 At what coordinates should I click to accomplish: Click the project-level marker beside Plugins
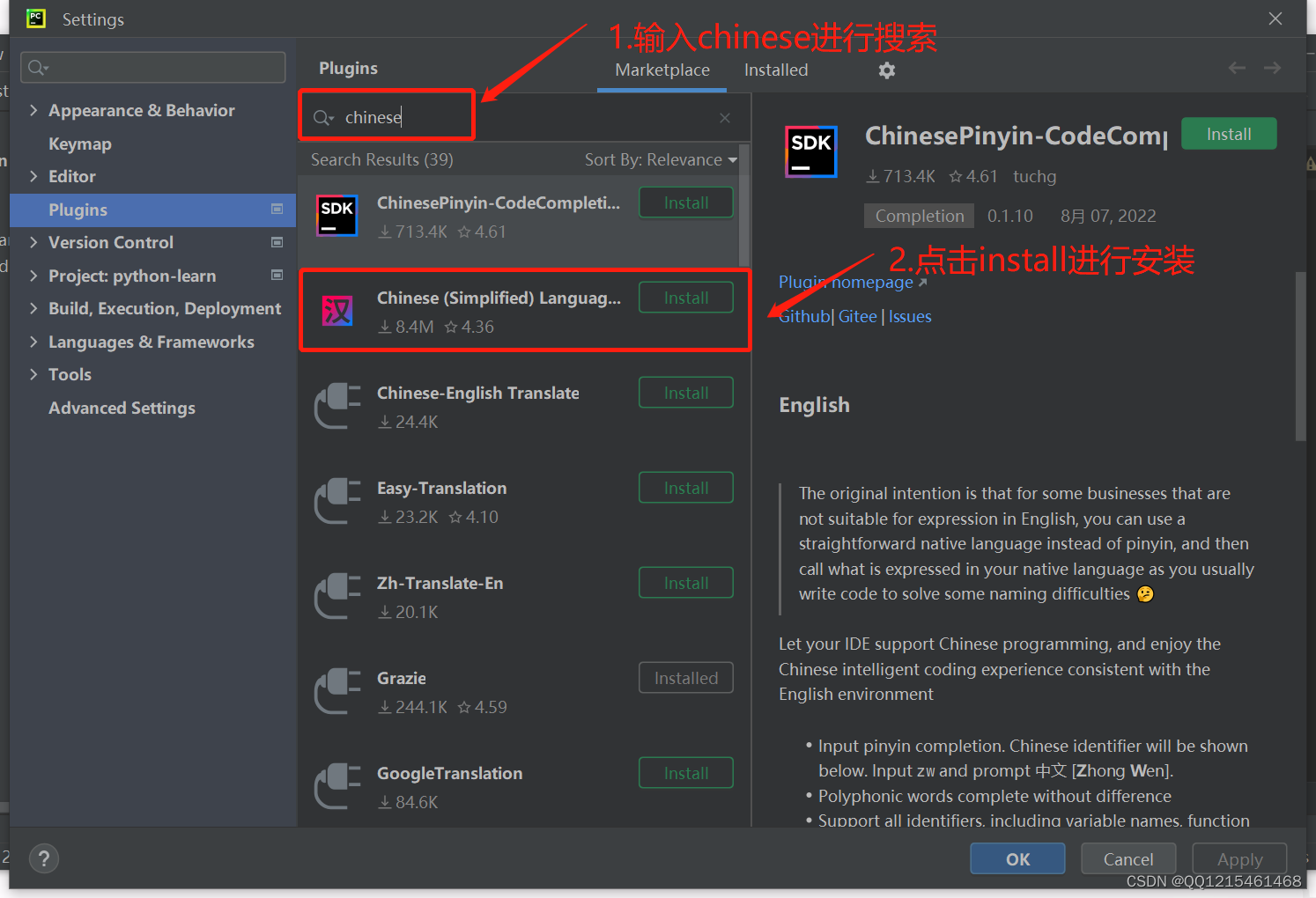click(x=277, y=209)
